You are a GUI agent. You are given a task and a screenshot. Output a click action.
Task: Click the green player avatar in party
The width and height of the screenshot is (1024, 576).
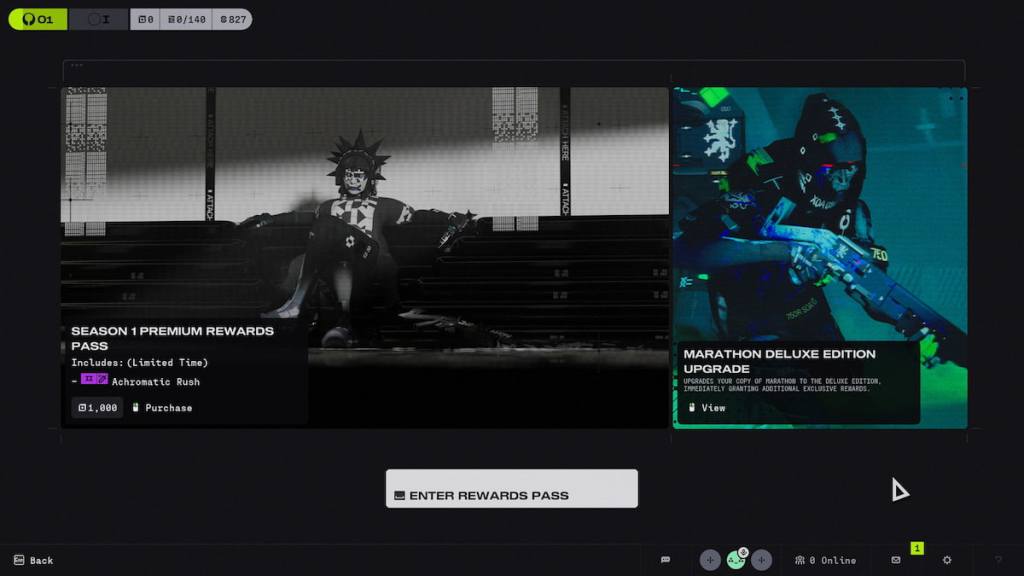click(x=735, y=560)
